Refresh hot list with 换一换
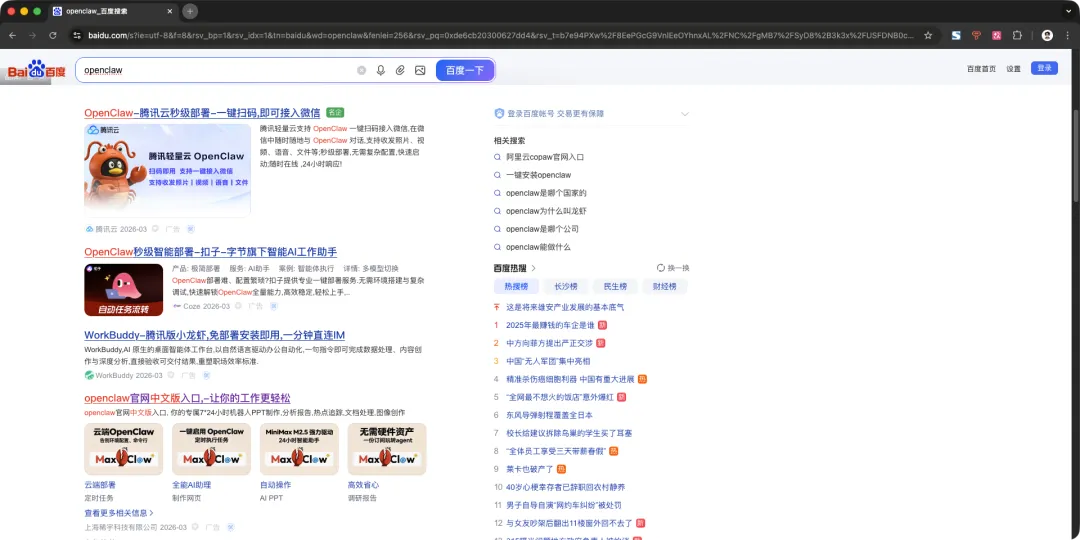 (673, 268)
